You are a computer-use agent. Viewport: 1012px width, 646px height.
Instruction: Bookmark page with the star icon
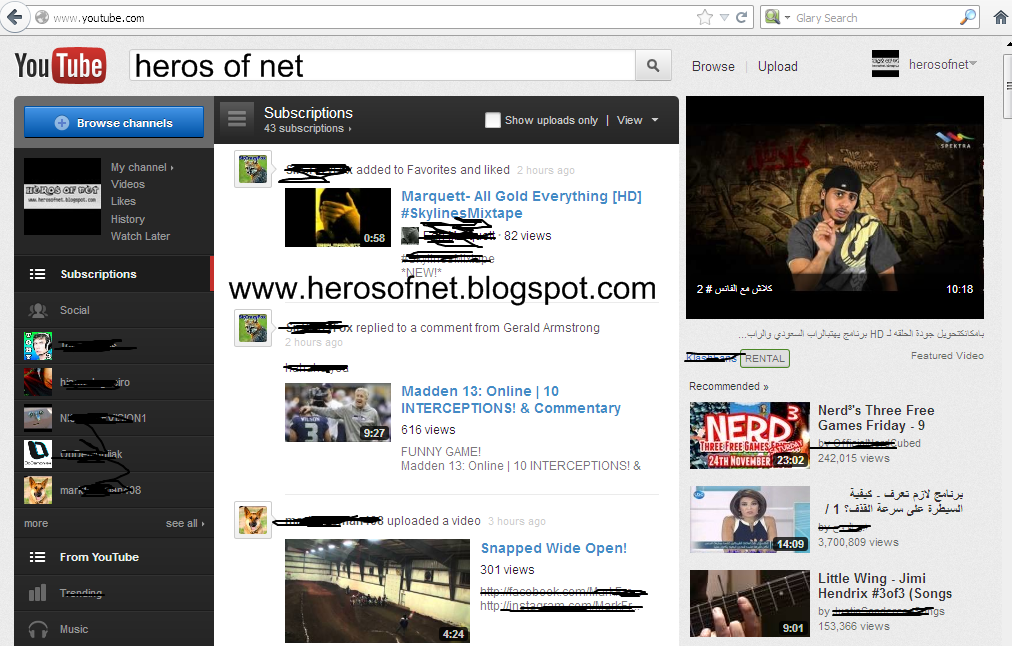pyautogui.click(x=705, y=17)
